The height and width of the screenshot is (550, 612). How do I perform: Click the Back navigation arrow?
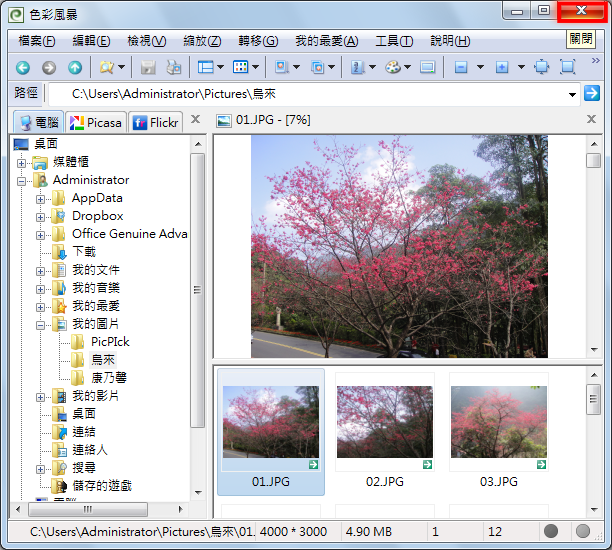(23, 68)
